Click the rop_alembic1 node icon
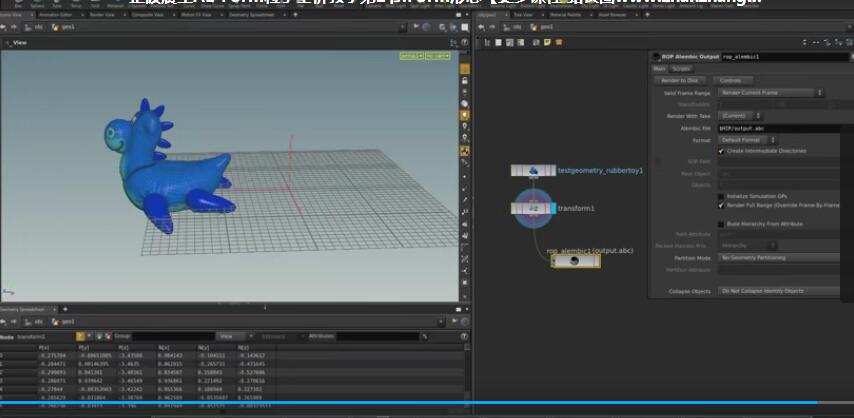 [x=575, y=261]
